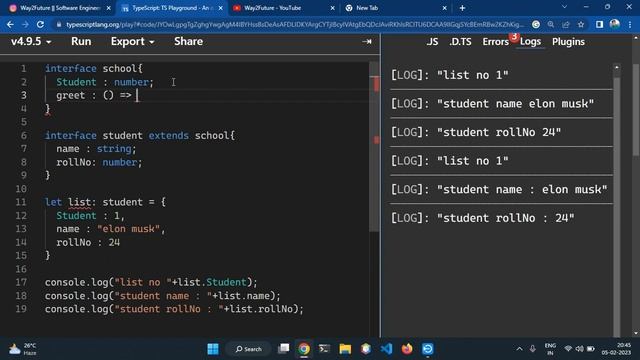Open the battery tray icon
The width and height of the screenshot is (640, 360).
(591, 349)
